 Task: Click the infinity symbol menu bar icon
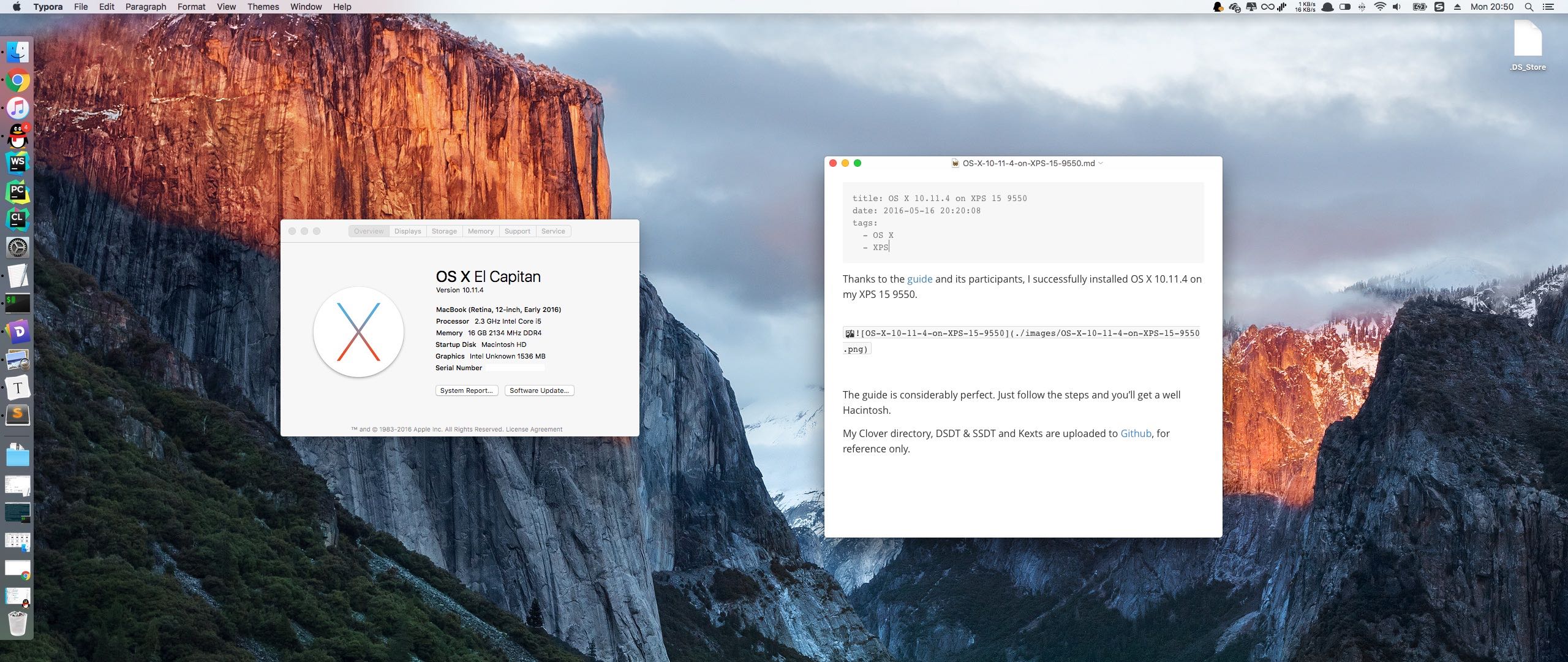[1267, 7]
